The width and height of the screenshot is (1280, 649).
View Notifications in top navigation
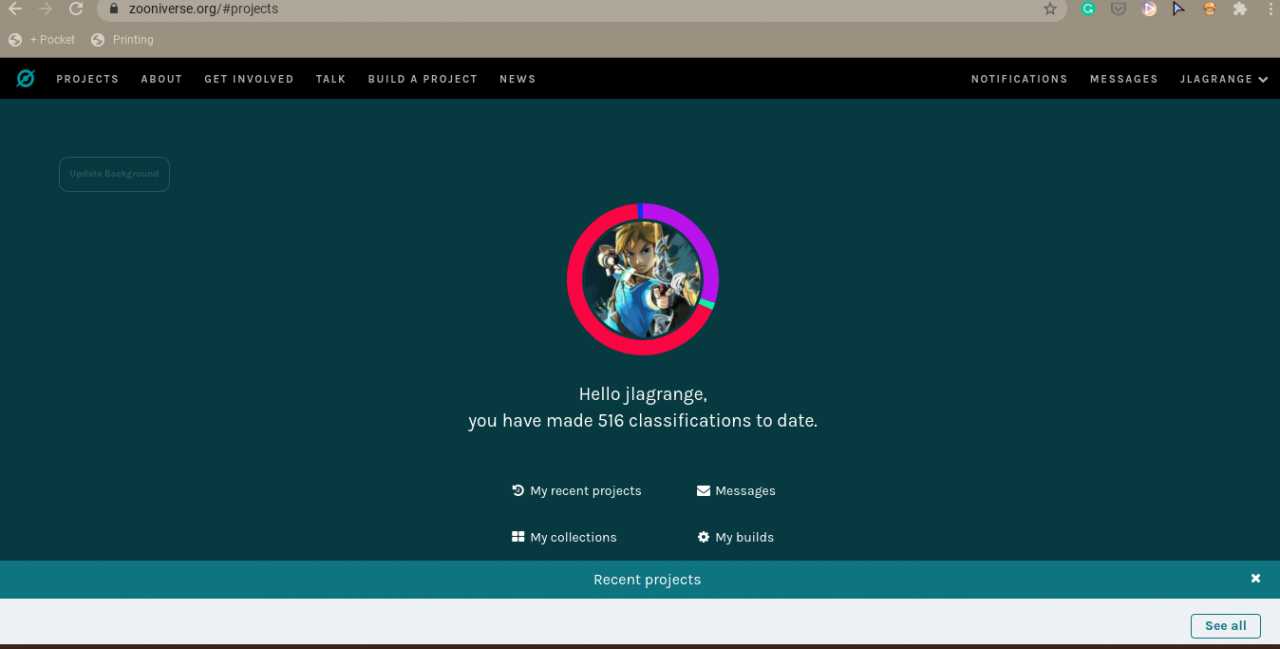pos(1019,79)
